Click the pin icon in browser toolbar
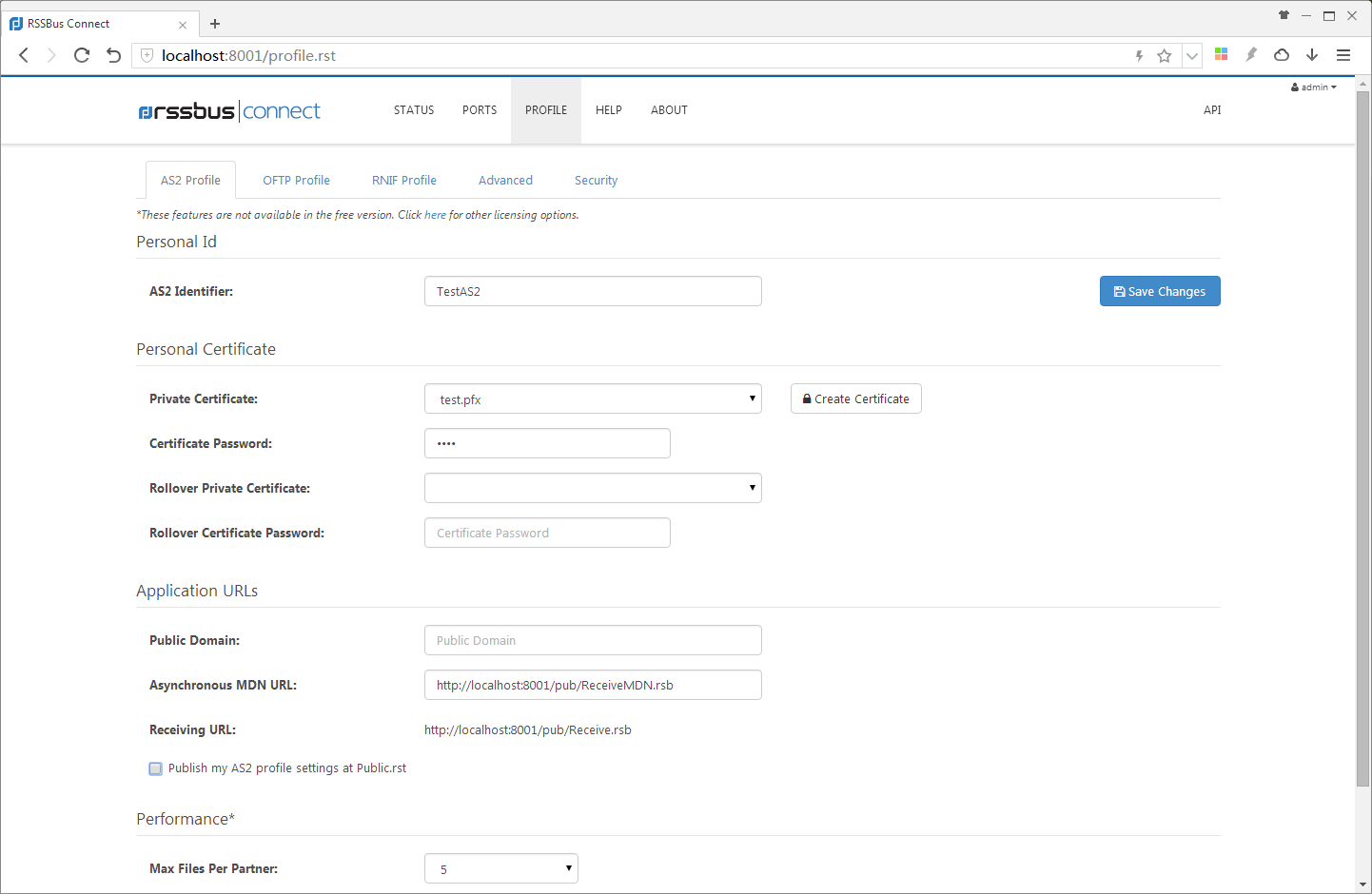Viewport: 1372px width, 894px height. tap(1251, 54)
